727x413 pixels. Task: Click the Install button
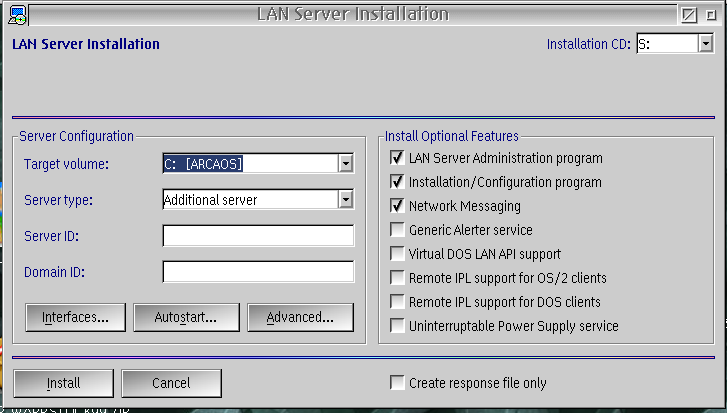pos(63,383)
